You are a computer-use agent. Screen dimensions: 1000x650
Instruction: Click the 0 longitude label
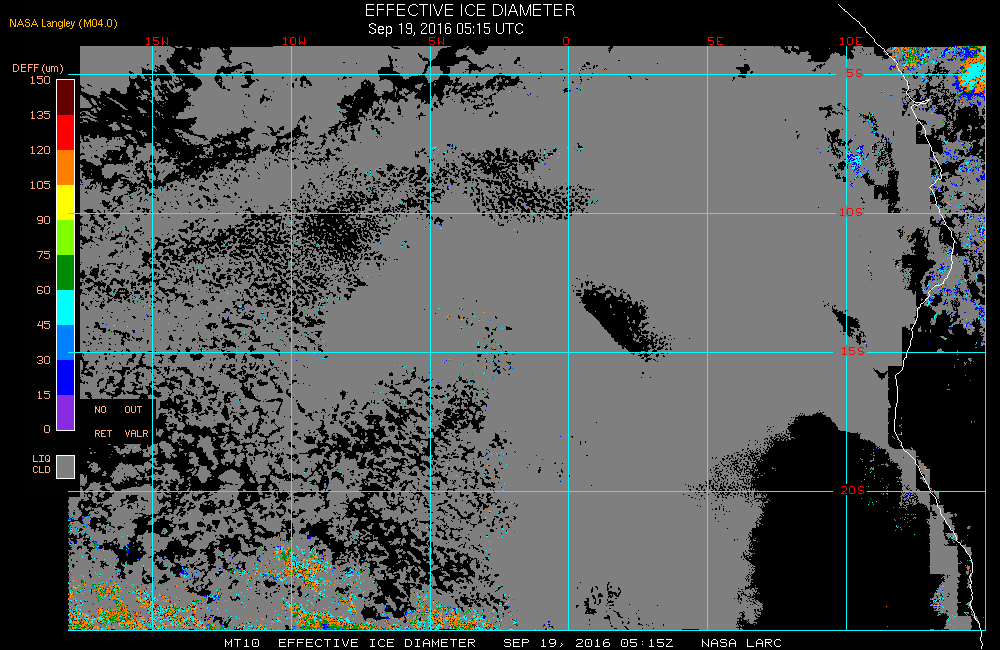click(x=566, y=41)
